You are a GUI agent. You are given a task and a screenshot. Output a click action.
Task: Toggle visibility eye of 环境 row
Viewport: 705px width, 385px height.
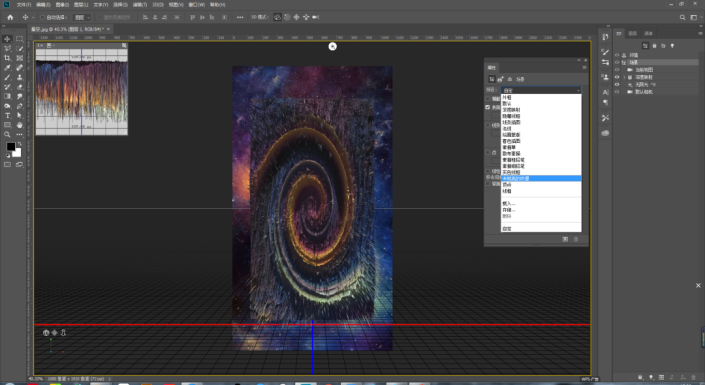617,55
